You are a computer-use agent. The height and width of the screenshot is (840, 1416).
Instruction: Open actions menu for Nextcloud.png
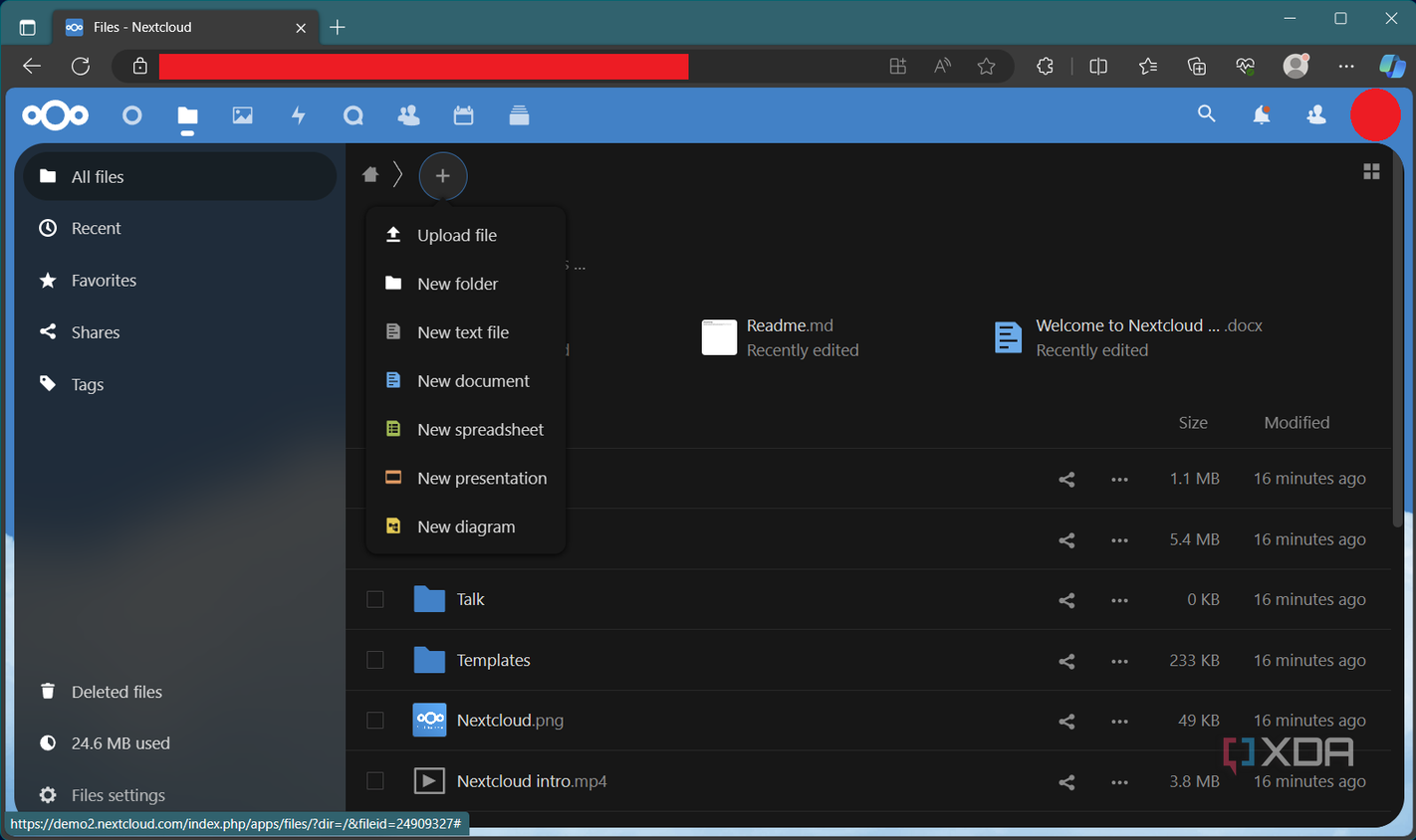pyautogui.click(x=1119, y=721)
